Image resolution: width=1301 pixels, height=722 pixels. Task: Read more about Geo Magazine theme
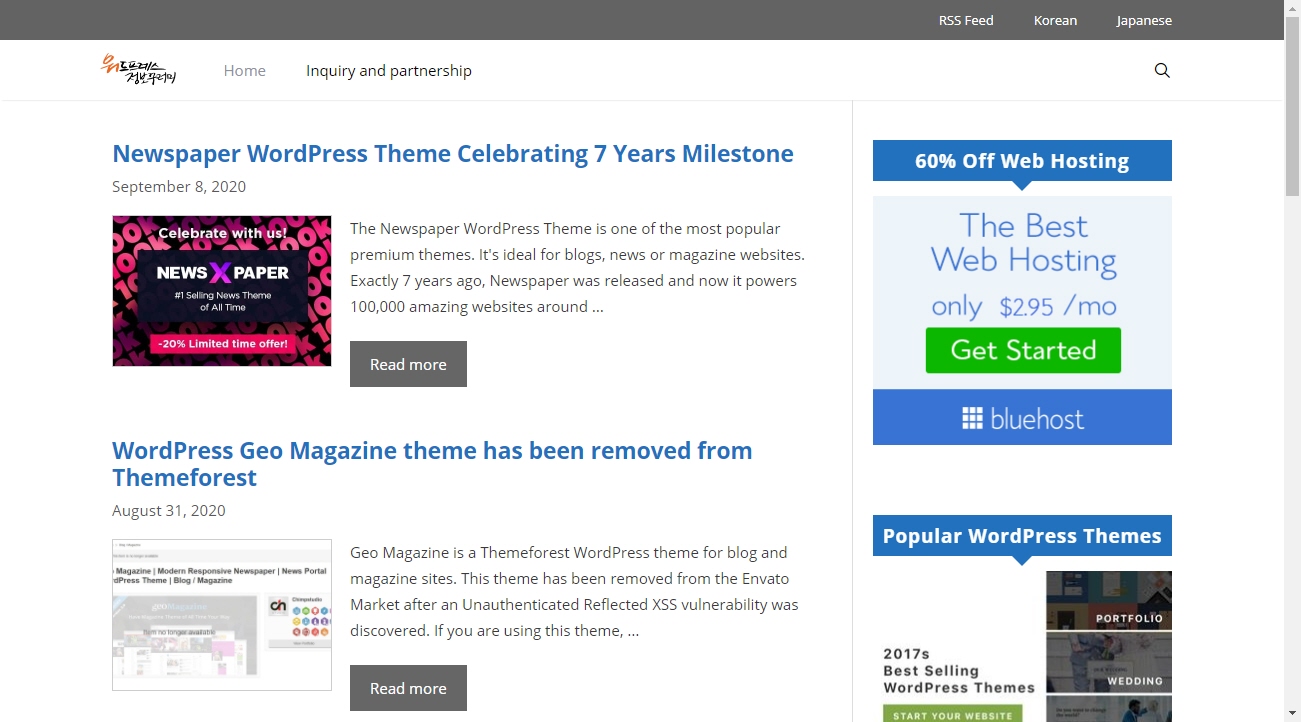408,688
